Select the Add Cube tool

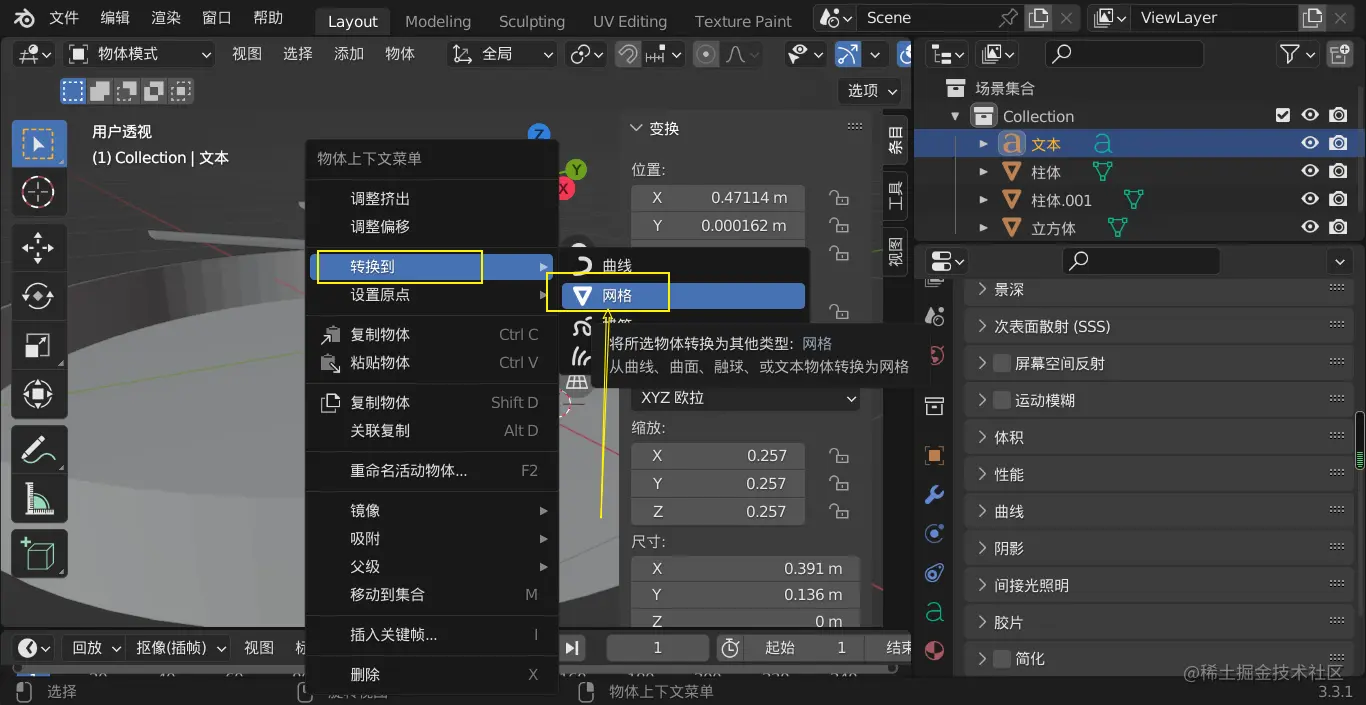[x=39, y=554]
